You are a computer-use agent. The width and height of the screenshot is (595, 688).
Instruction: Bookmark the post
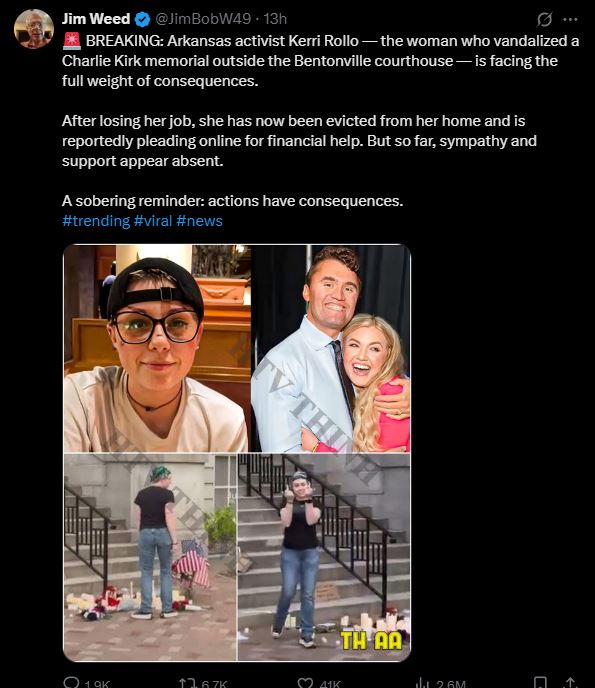click(x=540, y=683)
